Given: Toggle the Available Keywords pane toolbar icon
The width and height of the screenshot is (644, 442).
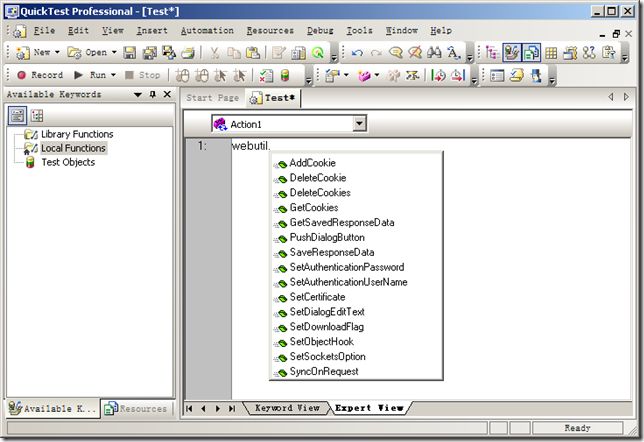Looking at the screenshot, I should coord(512,53).
